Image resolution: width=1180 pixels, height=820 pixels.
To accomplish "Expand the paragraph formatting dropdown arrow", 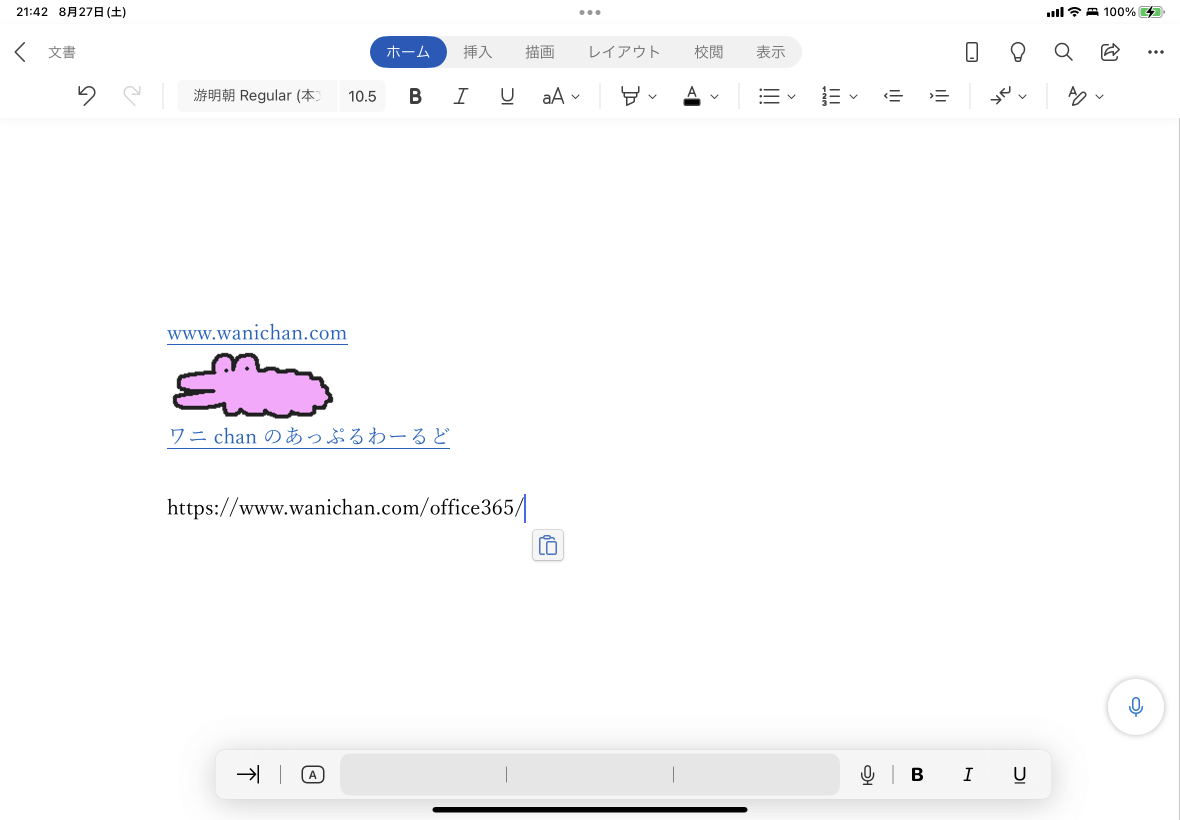I will [1022, 96].
